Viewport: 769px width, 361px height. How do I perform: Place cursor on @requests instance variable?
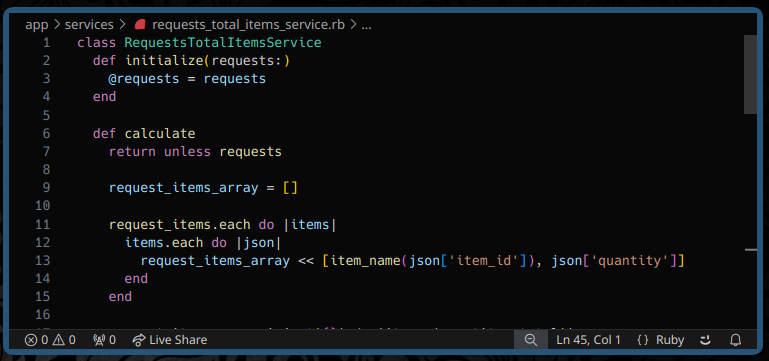coord(144,79)
